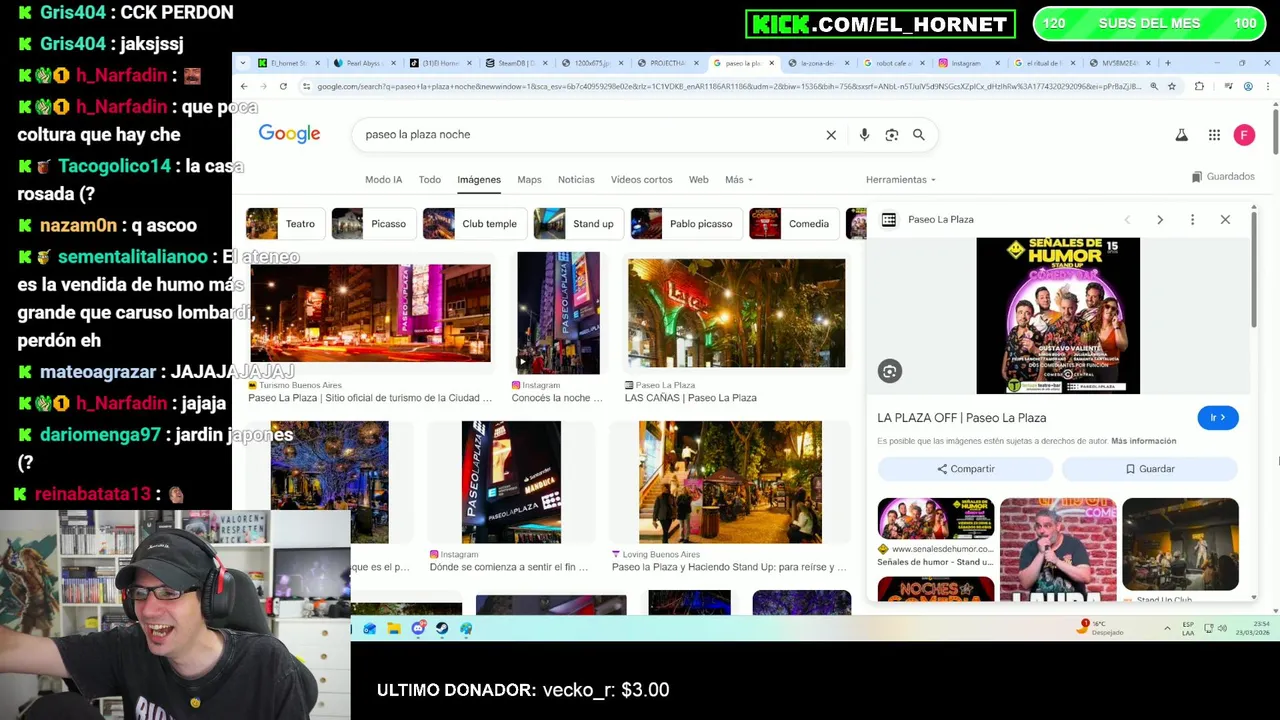Open File Explorer from the taskbar

[x=394, y=628]
